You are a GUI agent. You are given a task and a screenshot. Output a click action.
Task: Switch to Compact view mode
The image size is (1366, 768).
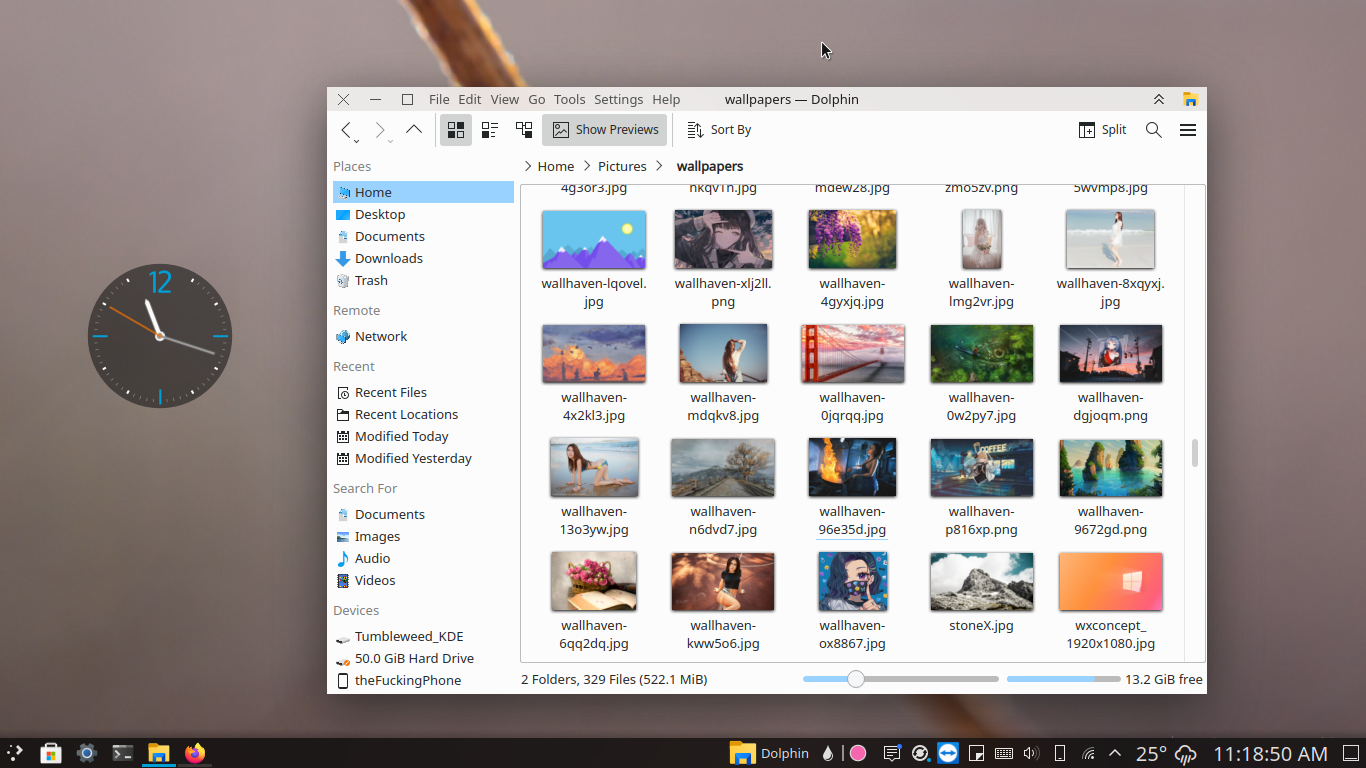490,130
